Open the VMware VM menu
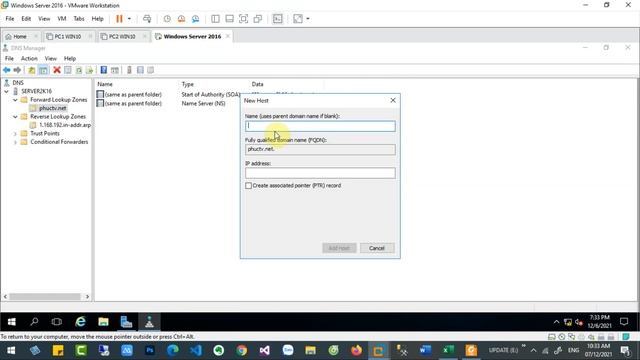This screenshot has width=640, height=360. 62,19
